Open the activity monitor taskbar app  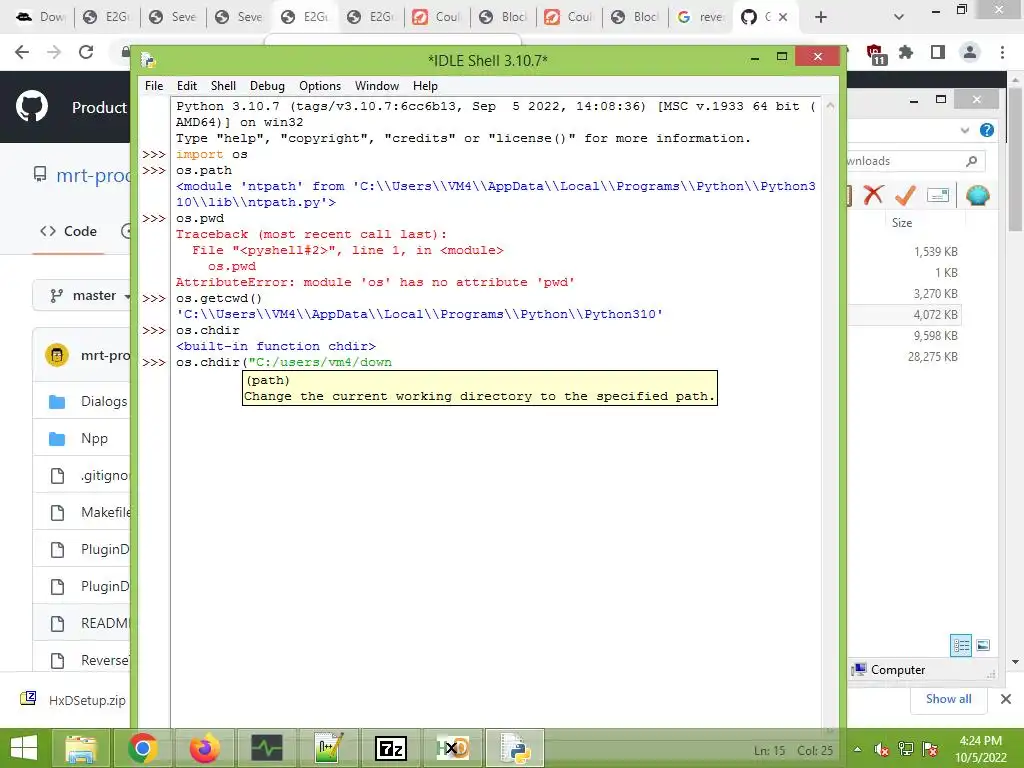(266, 748)
